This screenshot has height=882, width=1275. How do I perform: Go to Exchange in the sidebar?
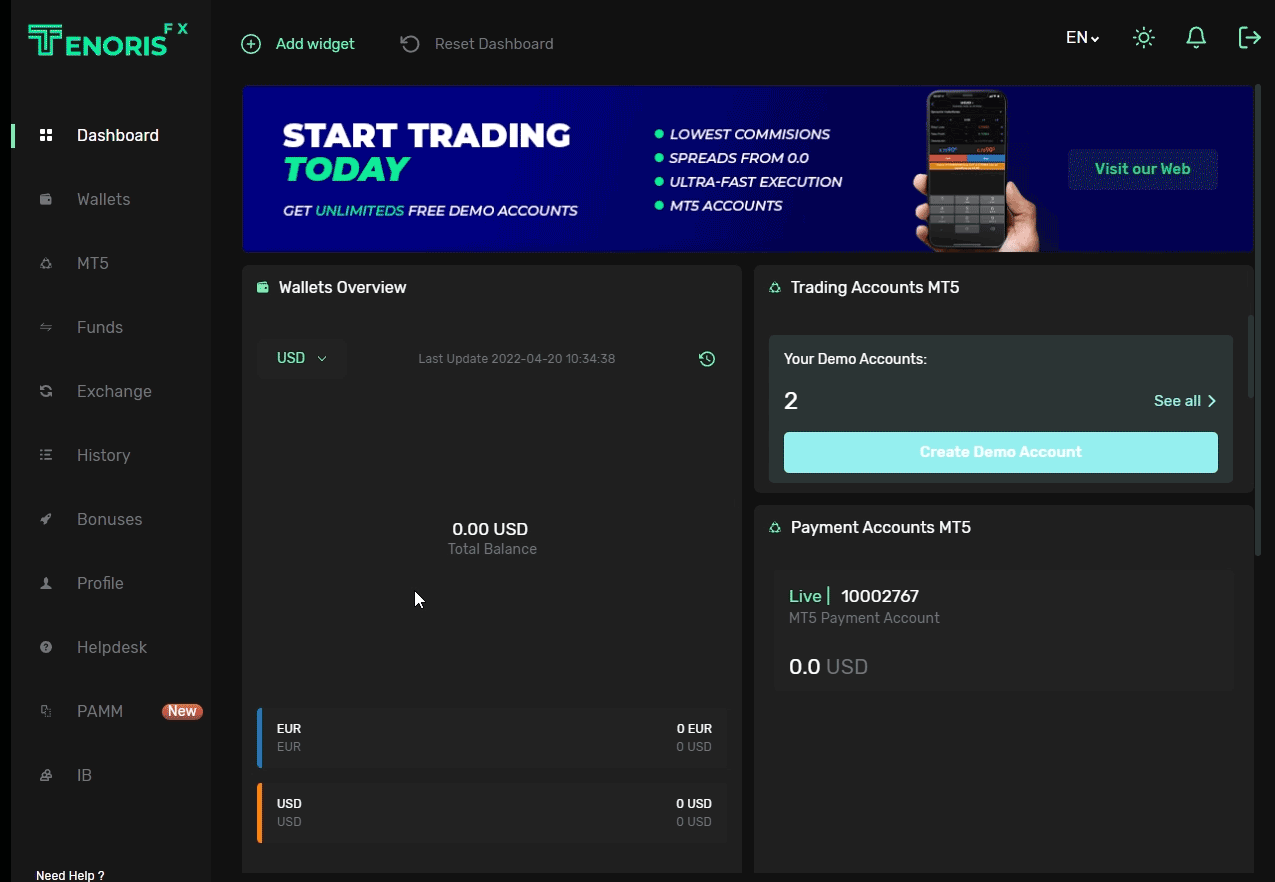[x=114, y=392]
